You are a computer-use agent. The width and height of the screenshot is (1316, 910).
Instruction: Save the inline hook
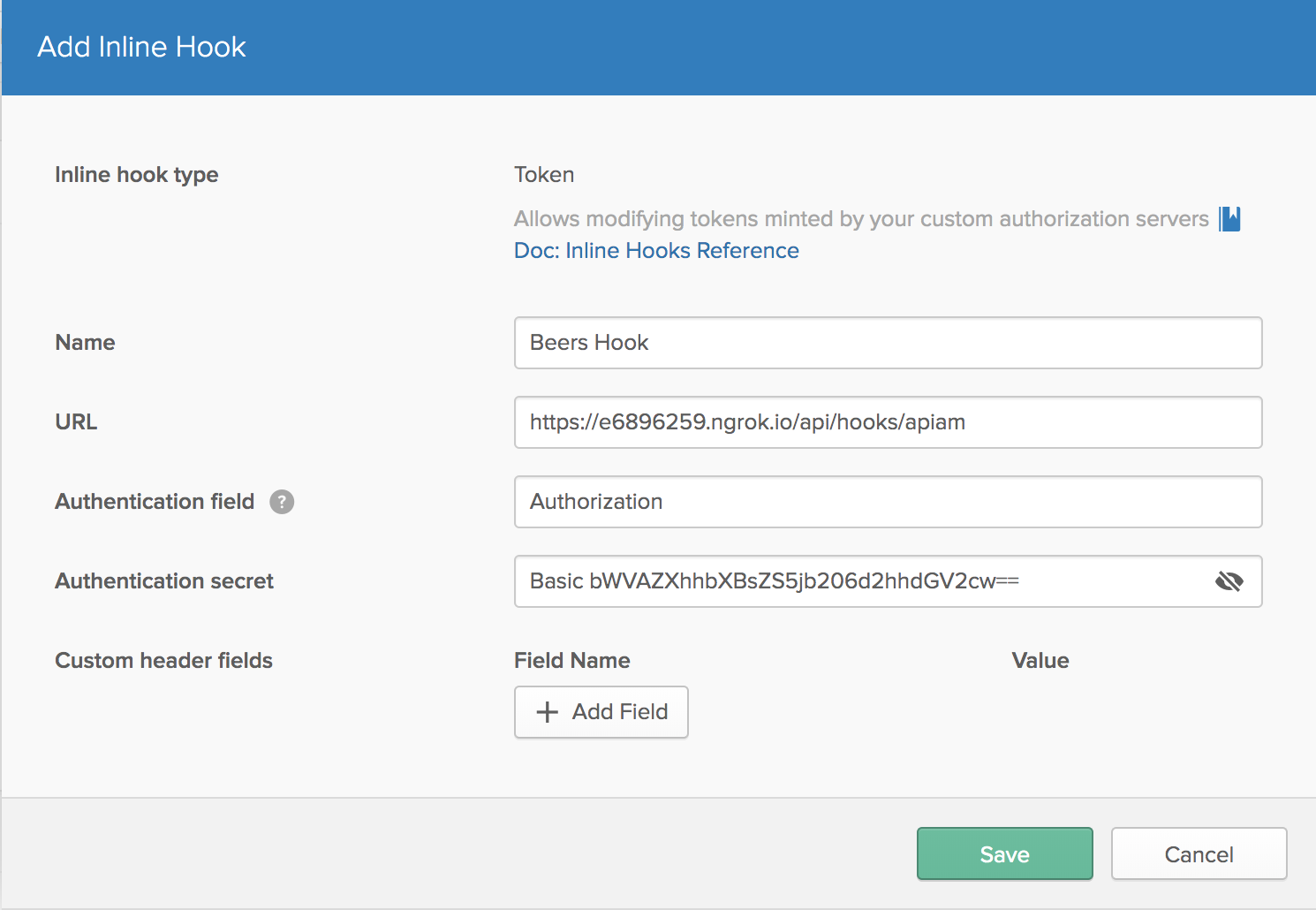click(1004, 853)
